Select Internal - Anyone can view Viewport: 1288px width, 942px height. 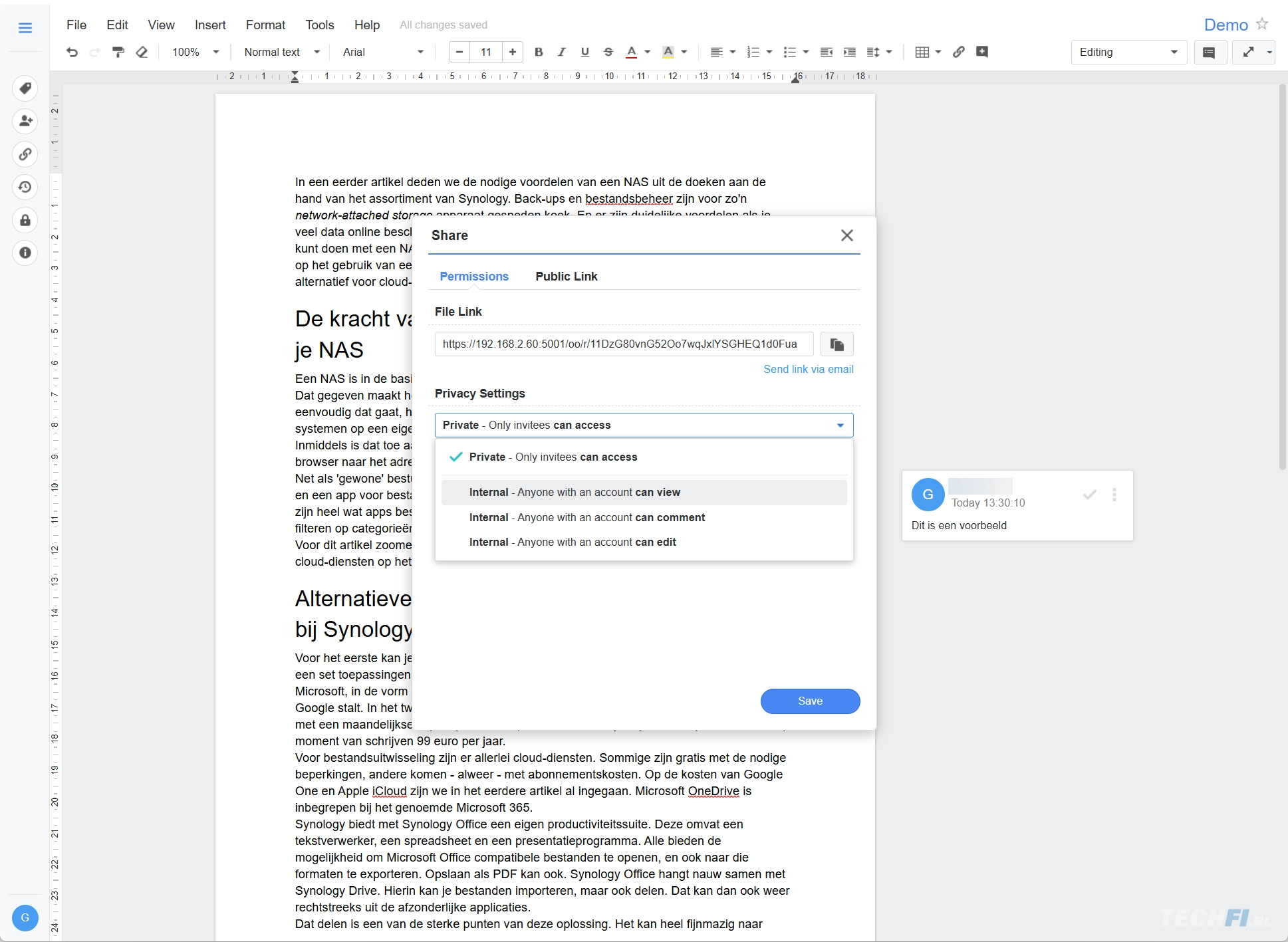coord(644,493)
